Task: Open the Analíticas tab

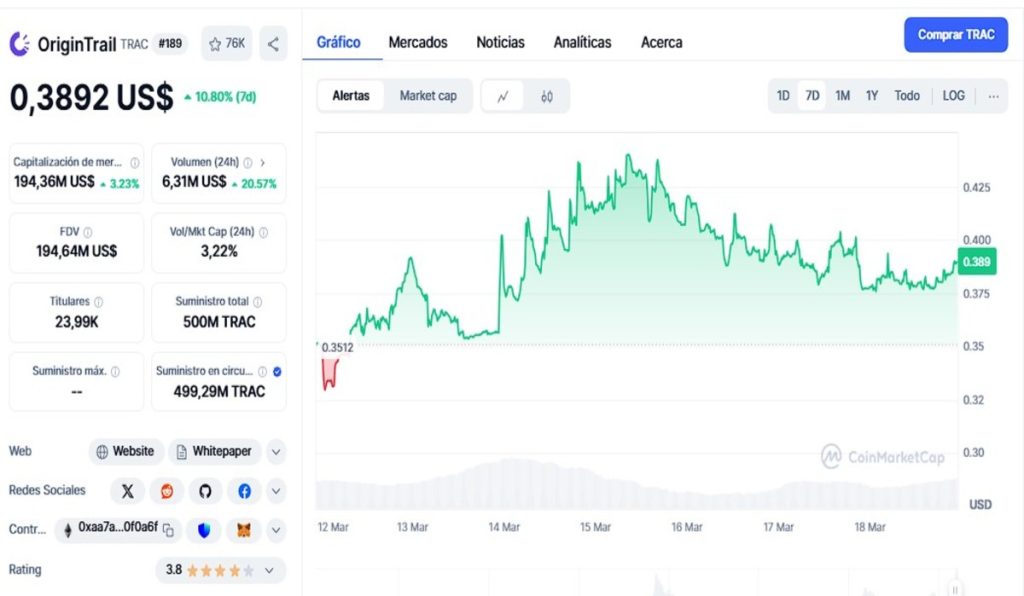Action: tap(583, 42)
